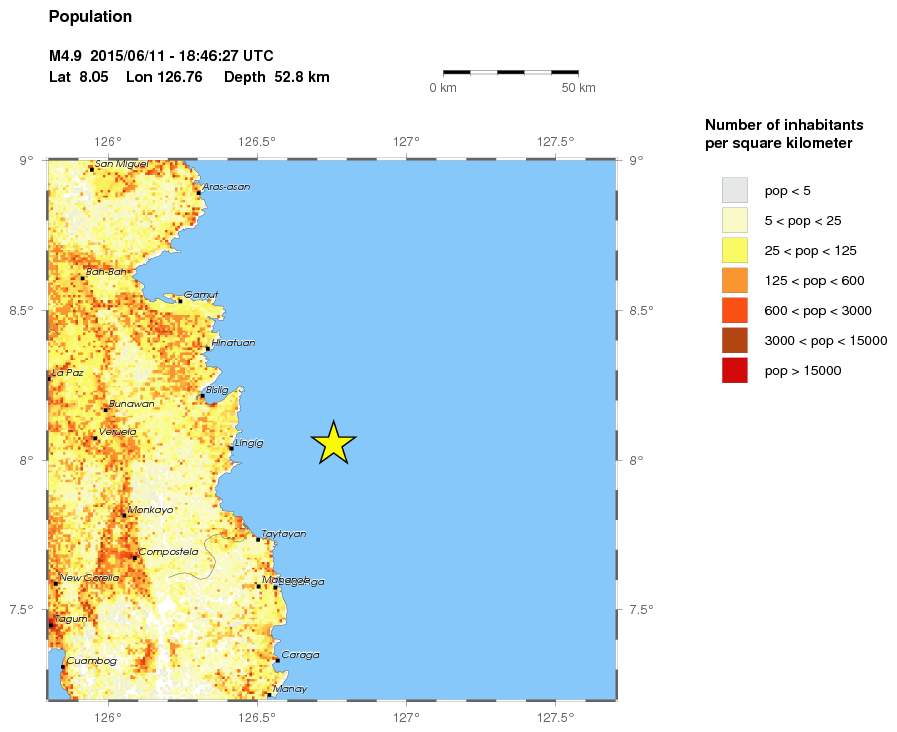Image resolution: width=897 pixels, height=732 pixels.
Task: Click the 50 km scale bar
Action: (510, 72)
